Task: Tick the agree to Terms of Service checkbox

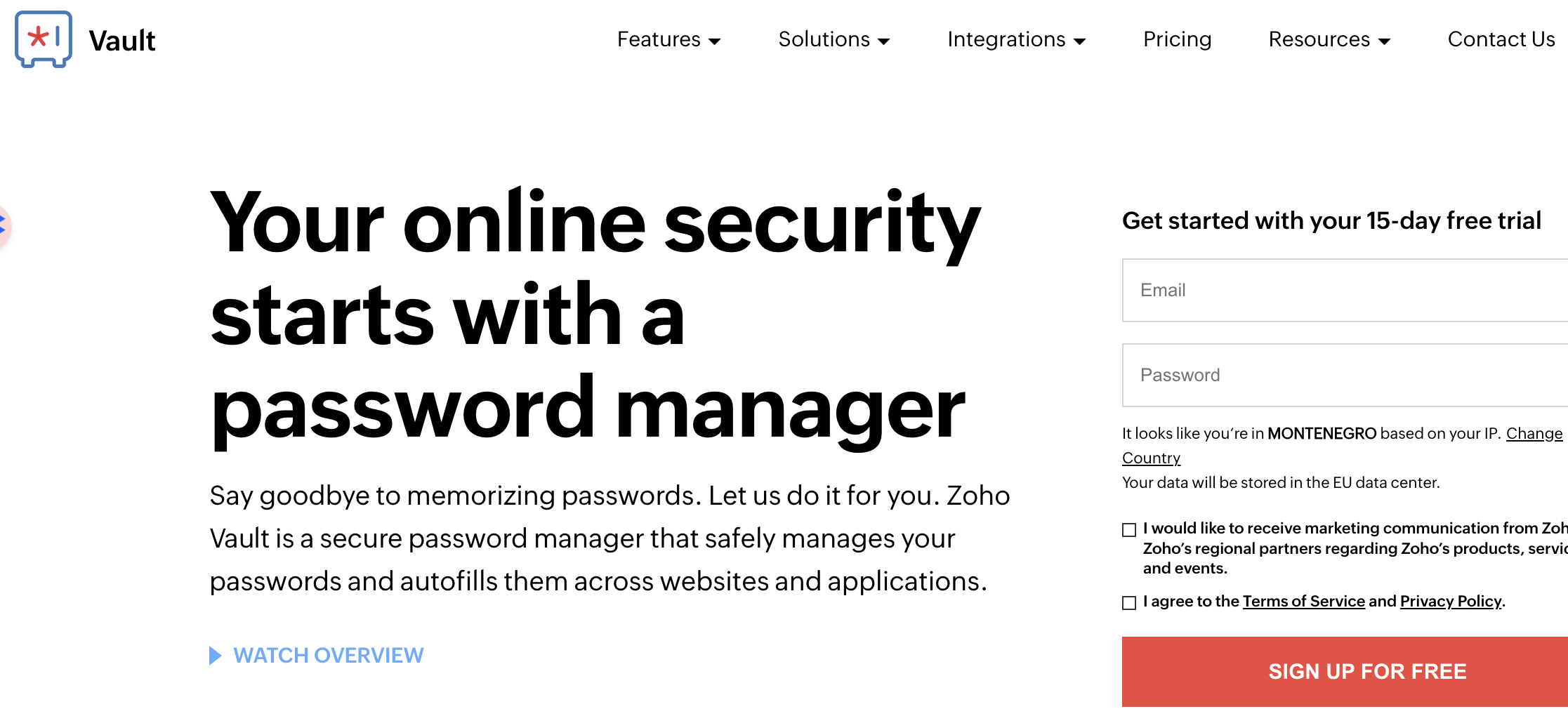Action: [1129, 603]
